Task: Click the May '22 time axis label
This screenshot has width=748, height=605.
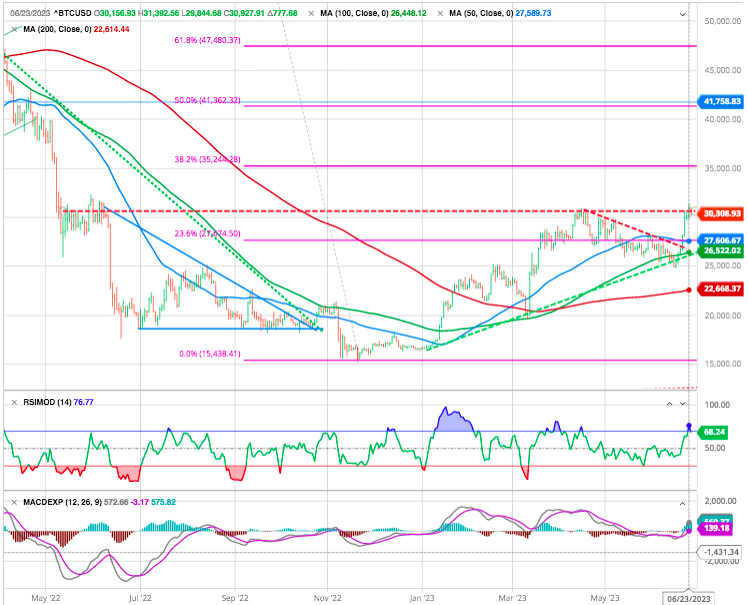Action: pos(46,598)
